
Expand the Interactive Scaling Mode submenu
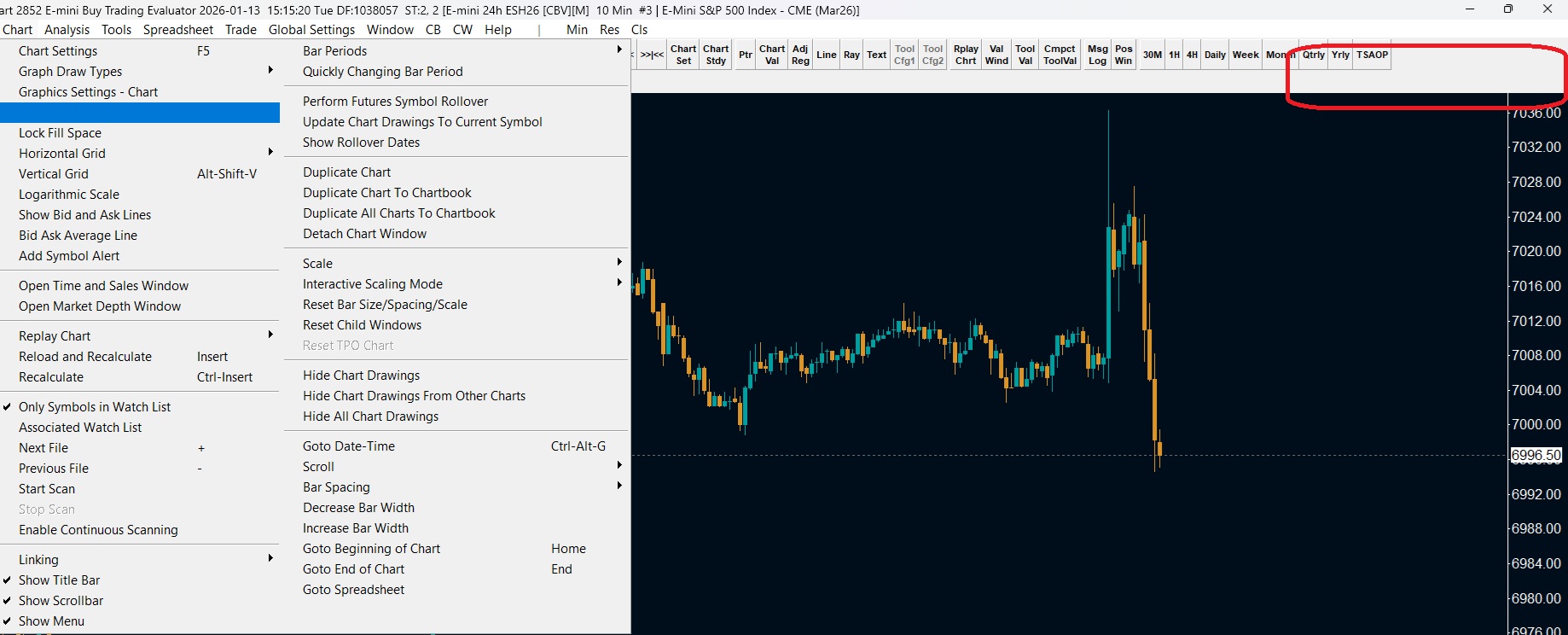[x=456, y=284]
